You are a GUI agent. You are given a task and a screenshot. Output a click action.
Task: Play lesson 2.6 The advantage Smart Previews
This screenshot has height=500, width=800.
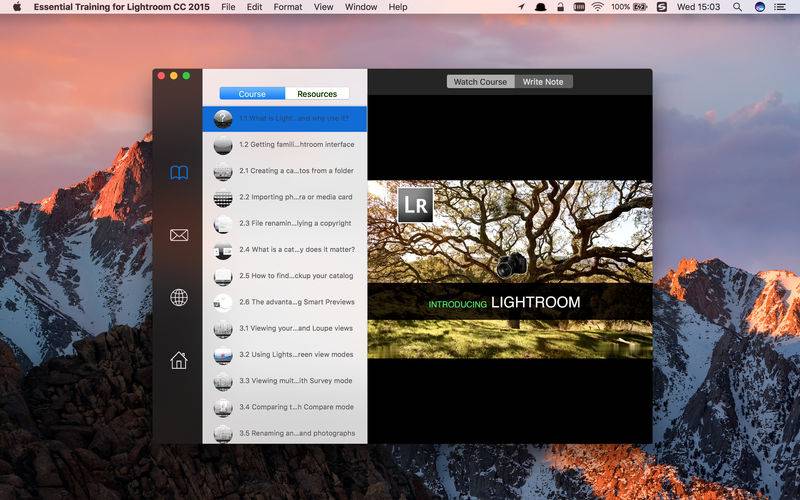285,302
